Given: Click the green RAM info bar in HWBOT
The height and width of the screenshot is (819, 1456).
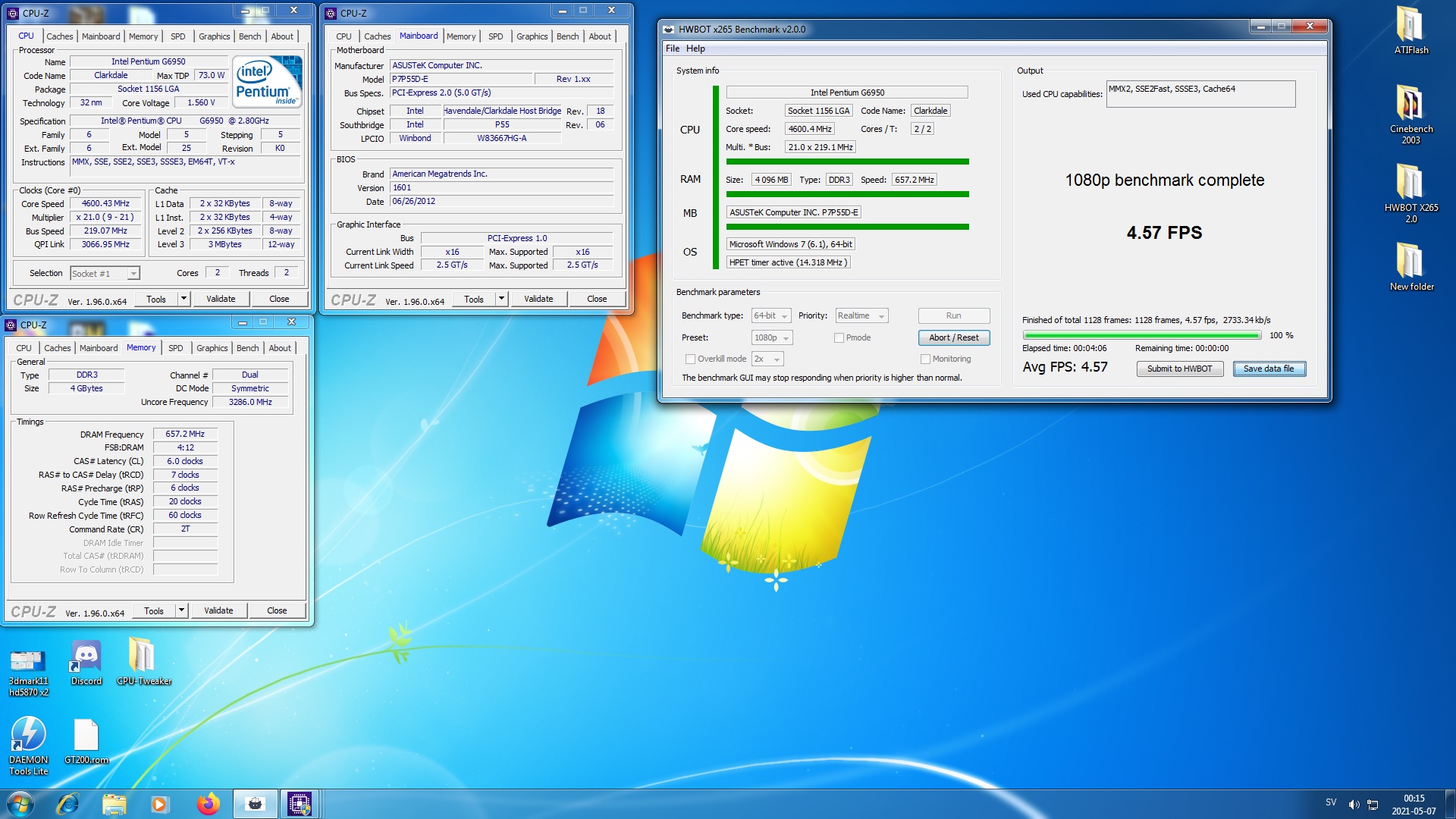Looking at the screenshot, I should point(847,194).
